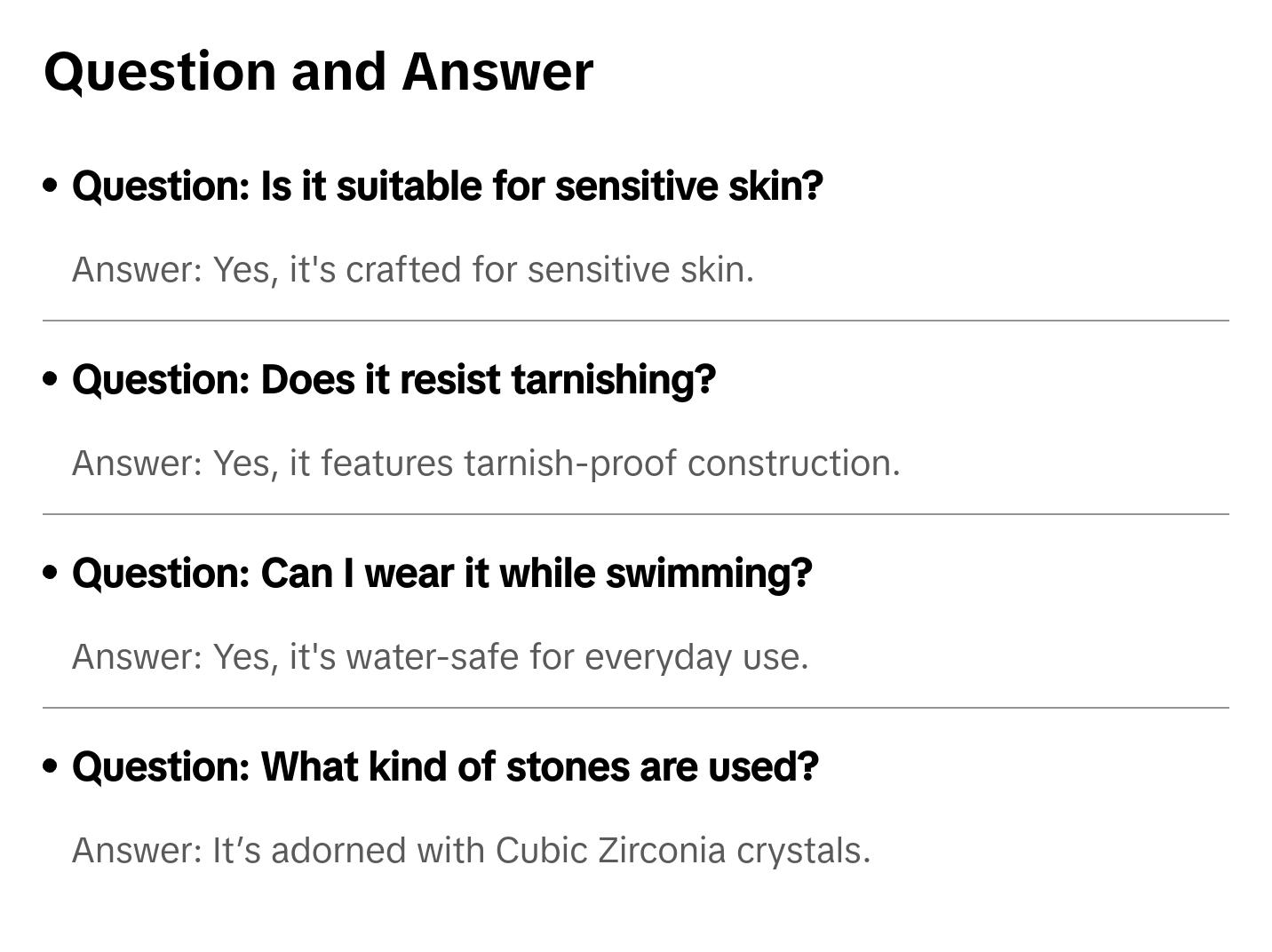This screenshot has height=952, width=1272.
Task: Click the "Question and Answer" heading
Action: click(x=318, y=72)
